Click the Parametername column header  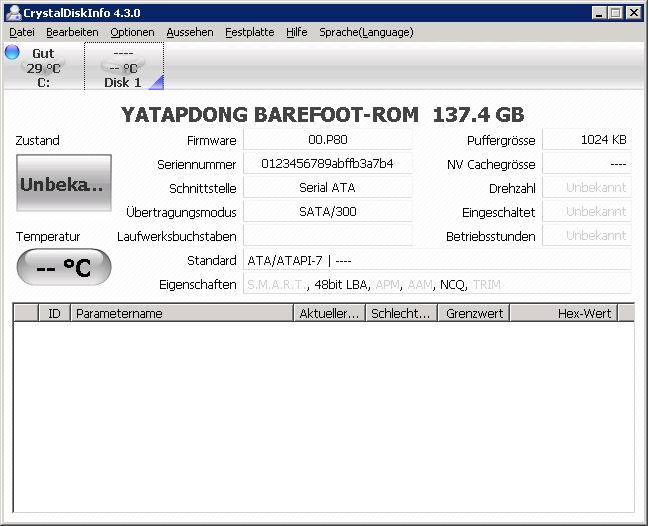pyautogui.click(x=182, y=313)
